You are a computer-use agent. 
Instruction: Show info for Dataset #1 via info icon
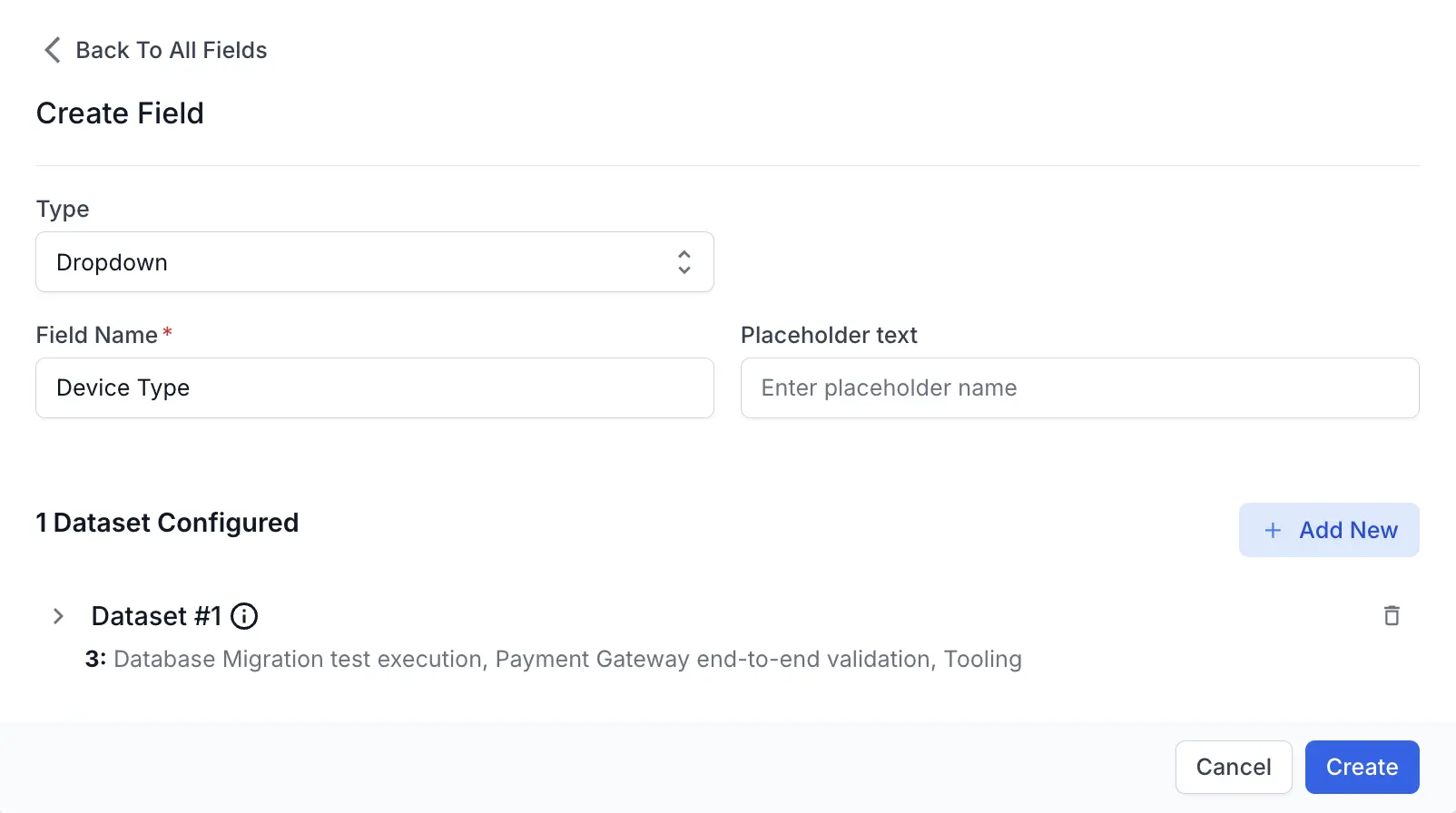(x=244, y=616)
